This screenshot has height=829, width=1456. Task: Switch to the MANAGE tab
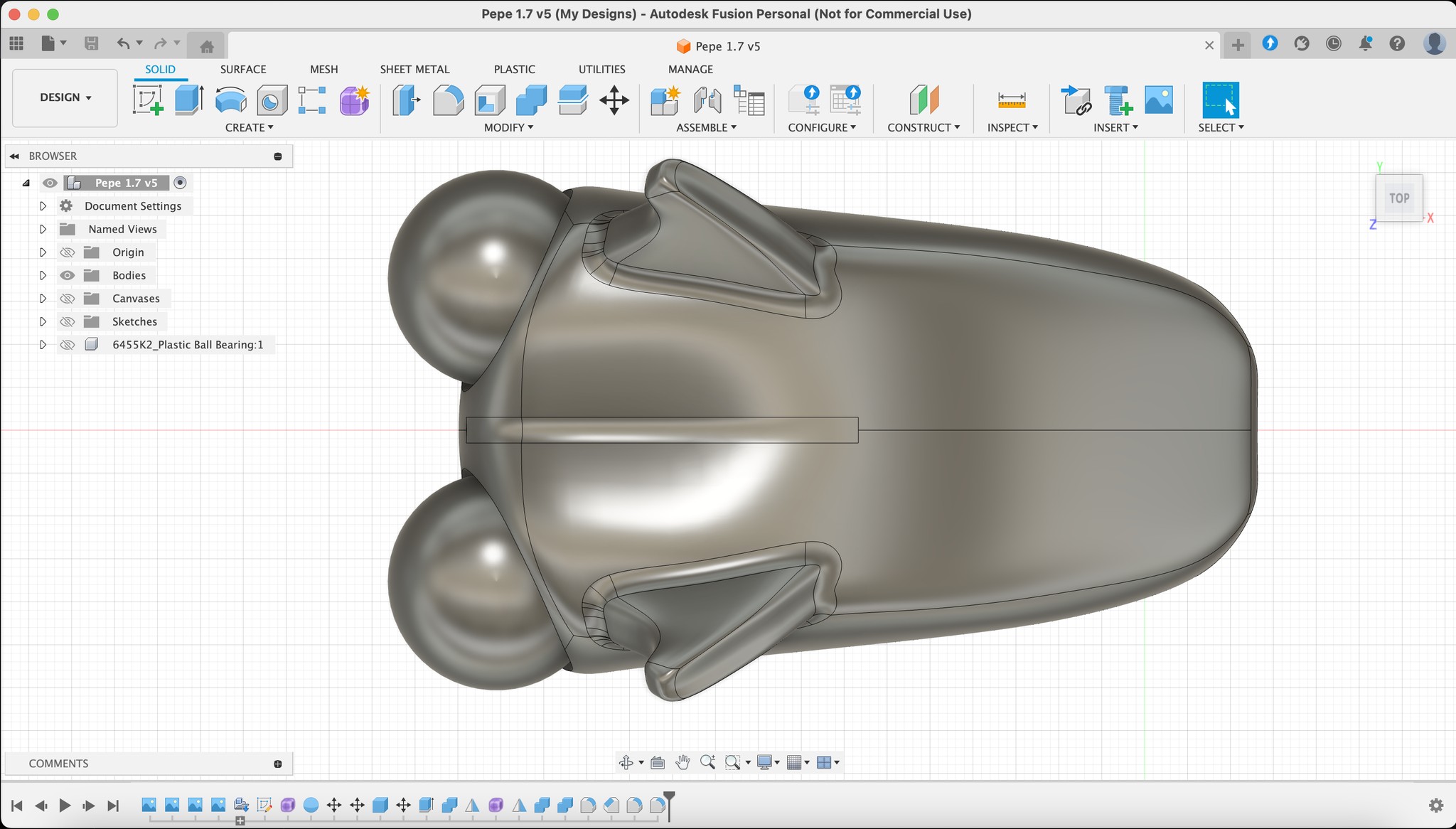coord(690,69)
